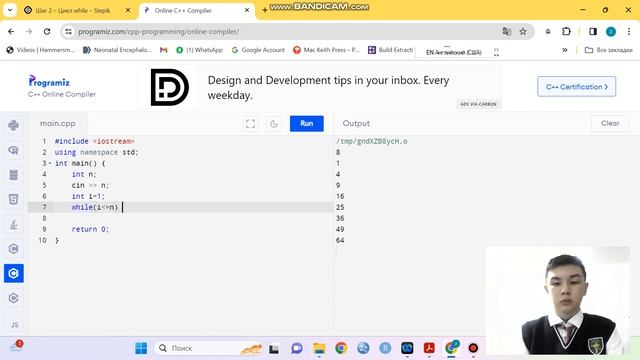Click the ADS VIA CARBON label
The width and height of the screenshot is (640, 360).
click(478, 104)
